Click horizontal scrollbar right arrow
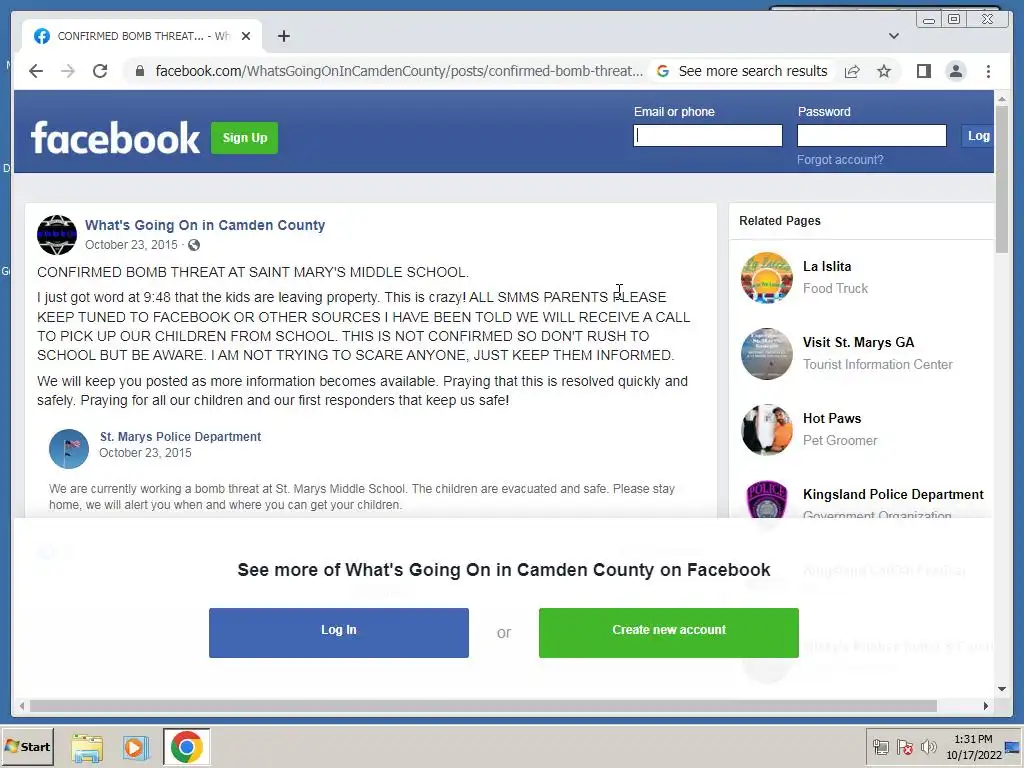This screenshot has height=768, width=1024. [985, 706]
